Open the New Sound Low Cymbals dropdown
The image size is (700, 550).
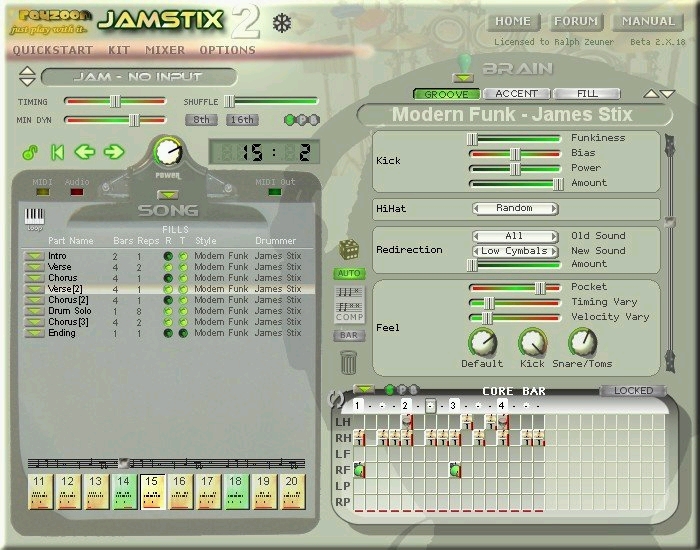click(x=515, y=251)
